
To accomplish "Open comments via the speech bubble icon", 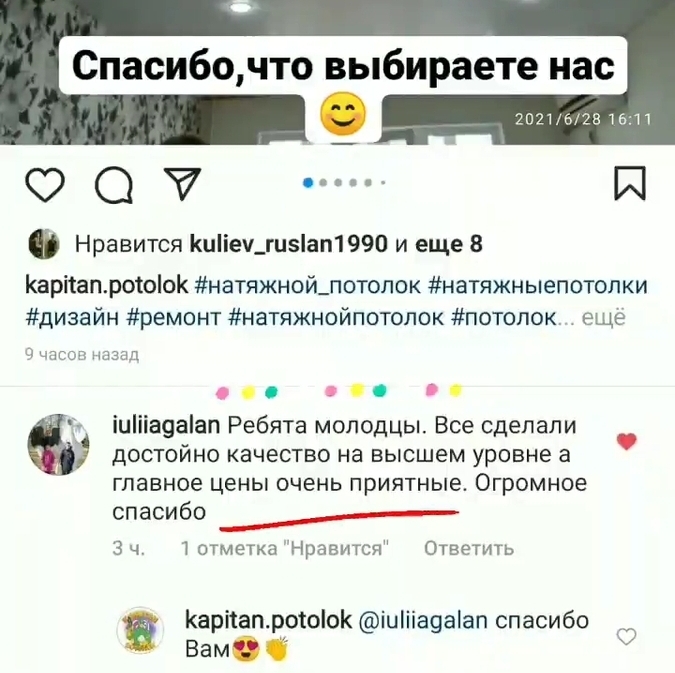I will [x=114, y=185].
